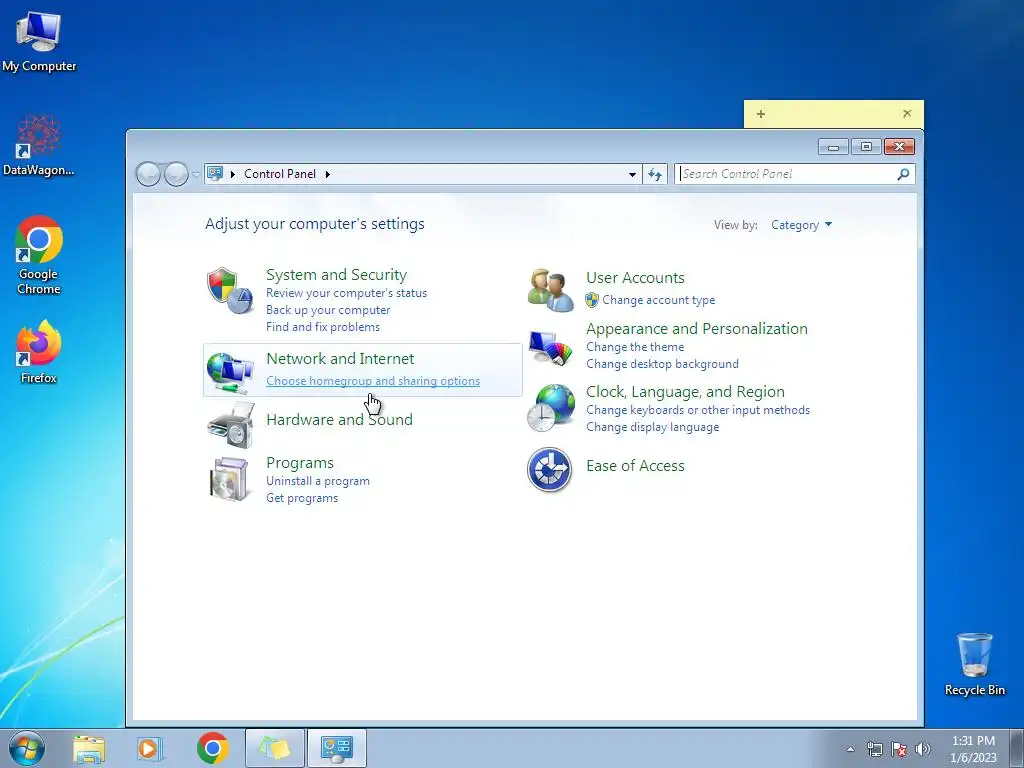Go forward with the Forward arrow button
This screenshot has width=1024, height=768.
click(176, 174)
